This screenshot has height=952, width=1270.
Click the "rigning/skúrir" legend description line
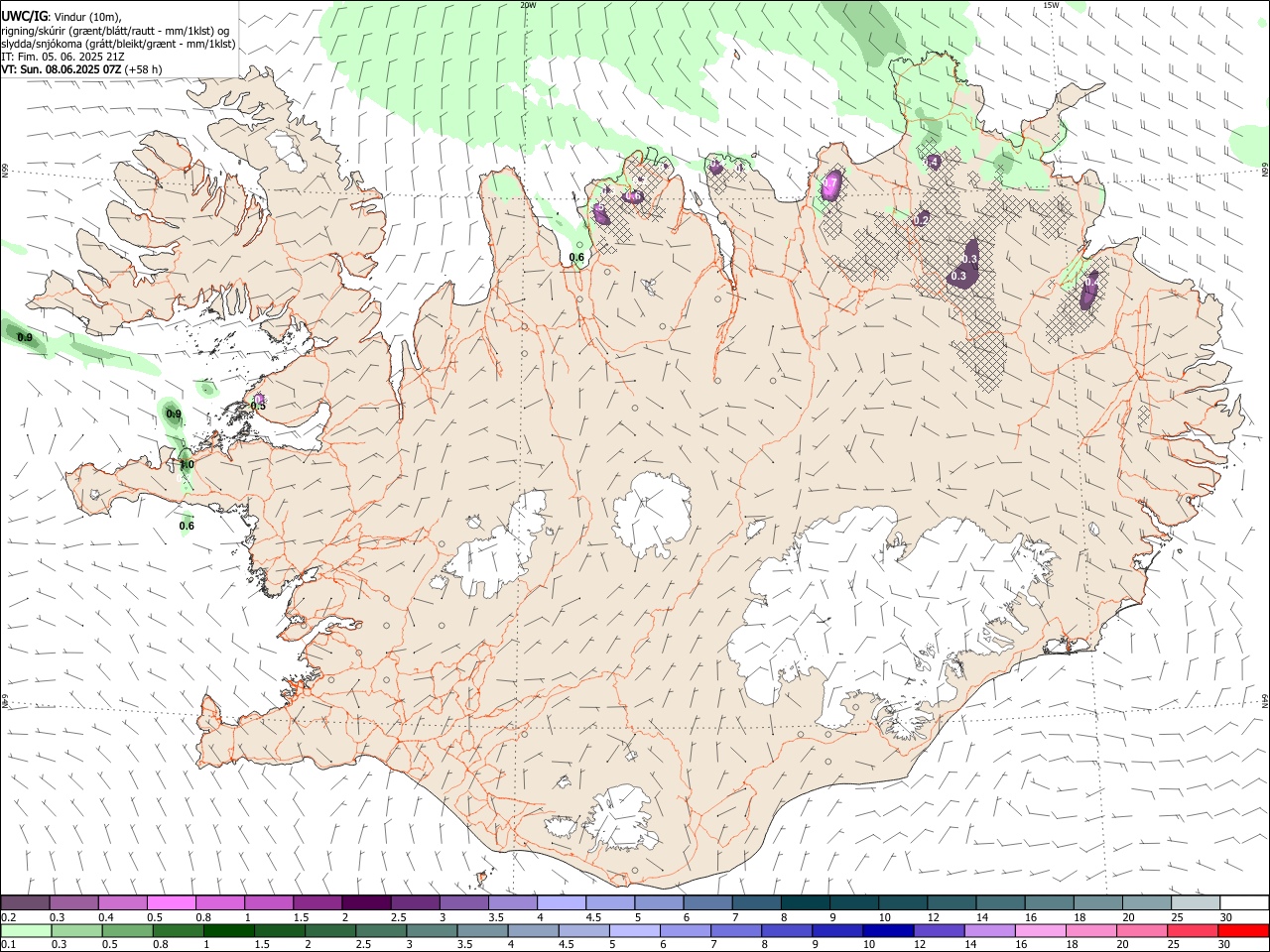coord(117,31)
